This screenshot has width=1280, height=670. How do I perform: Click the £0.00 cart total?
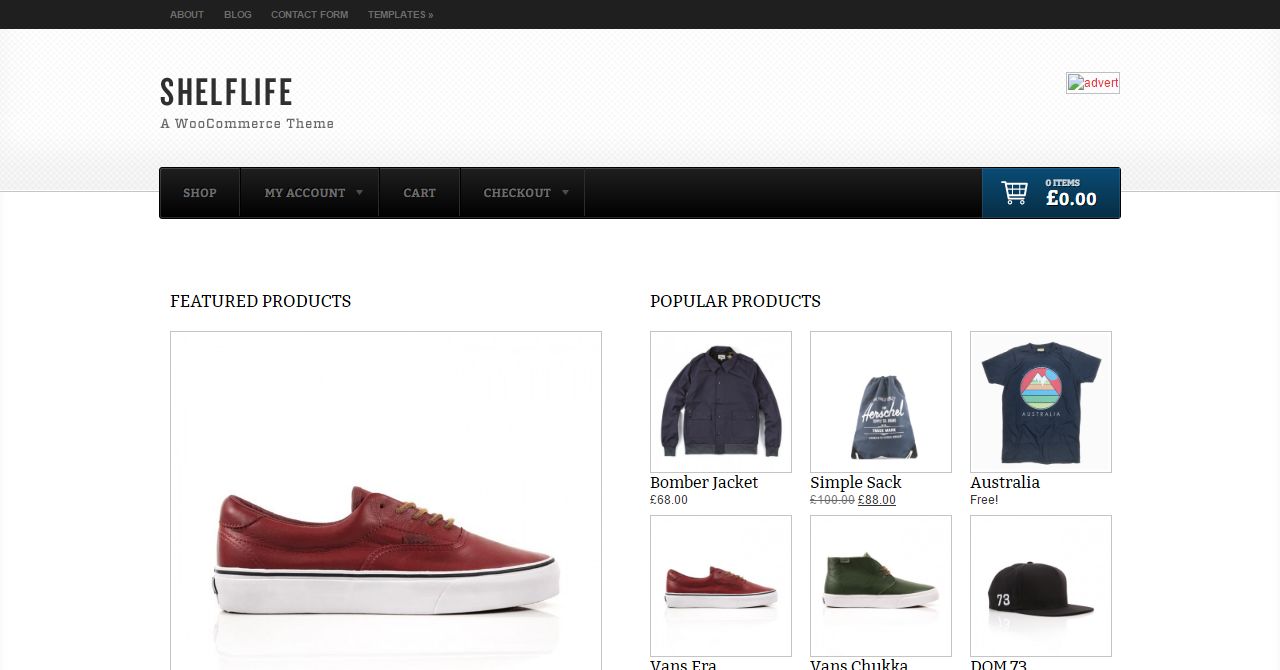pos(1071,199)
